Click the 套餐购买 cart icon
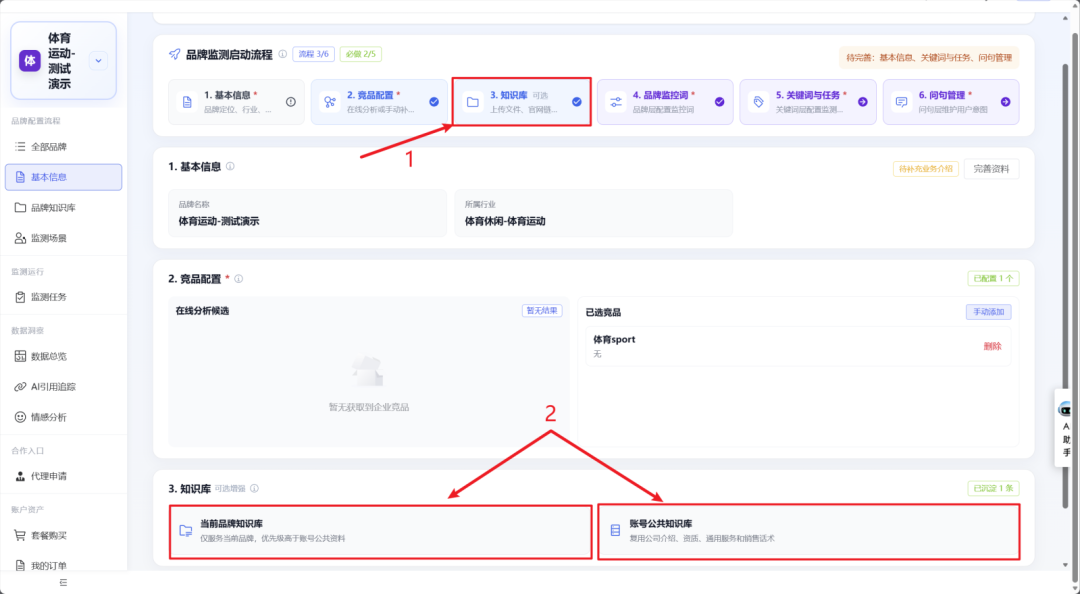Screen dimensions: 1080x594 click(20, 535)
